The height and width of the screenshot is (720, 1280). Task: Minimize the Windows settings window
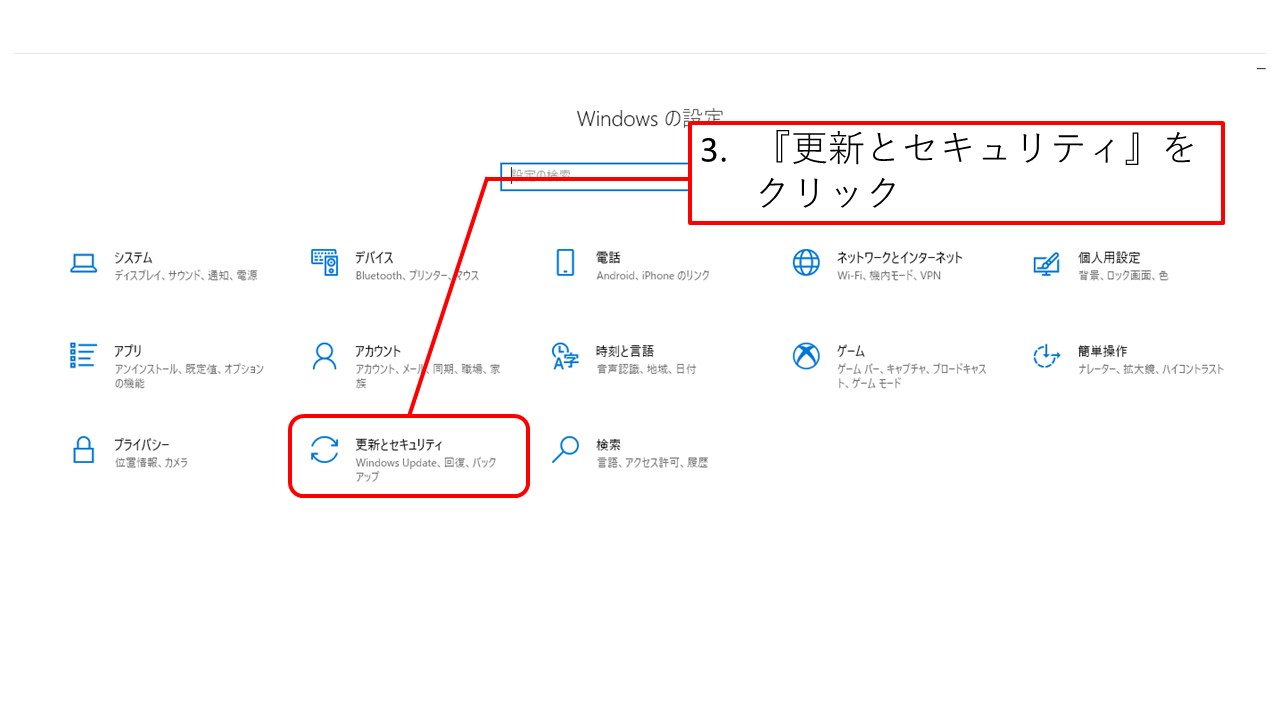click(x=1260, y=68)
